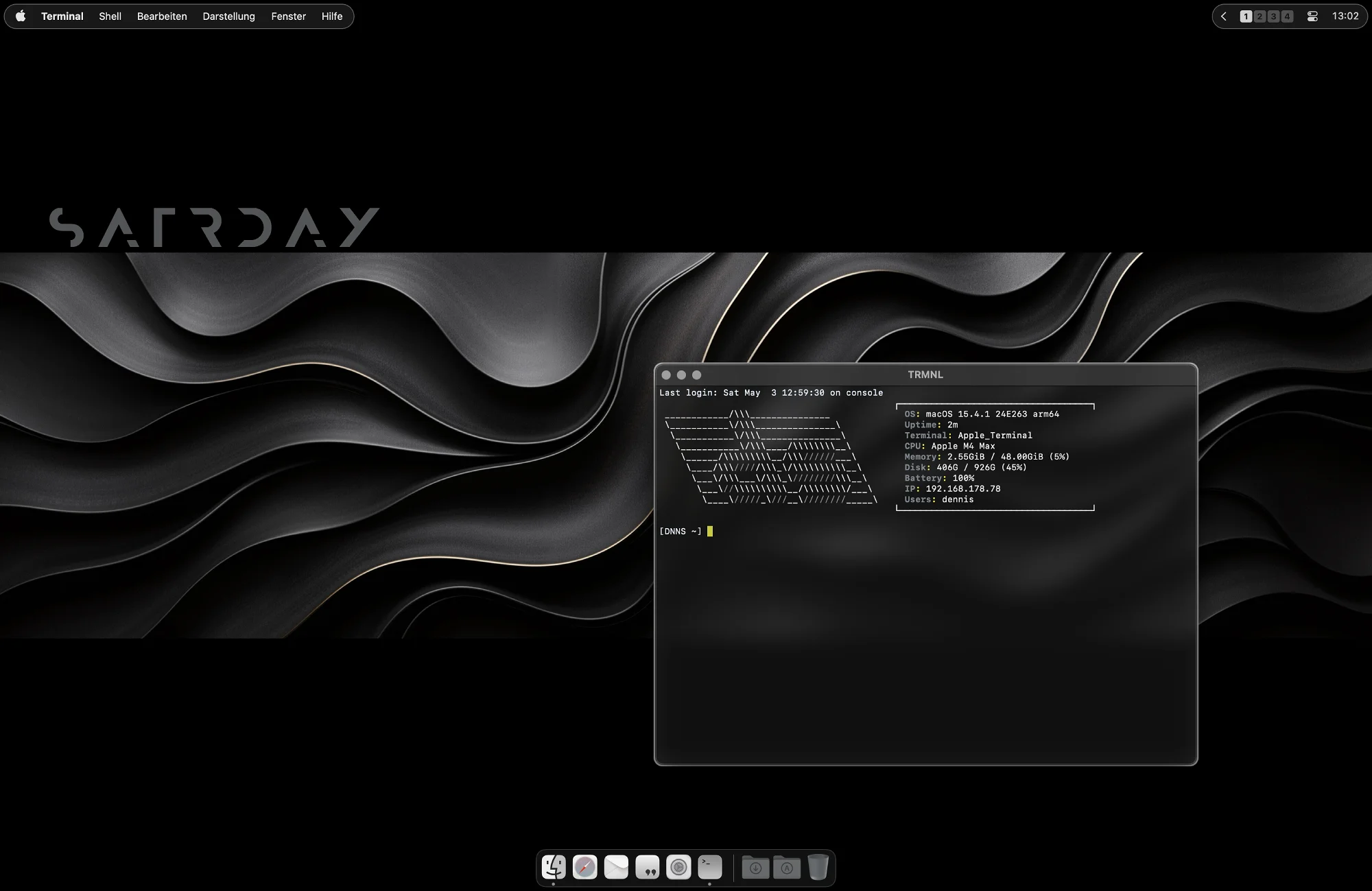The width and height of the screenshot is (1372, 891).
Task: Switch to workspace 3 in the menu bar
Action: (x=1273, y=16)
